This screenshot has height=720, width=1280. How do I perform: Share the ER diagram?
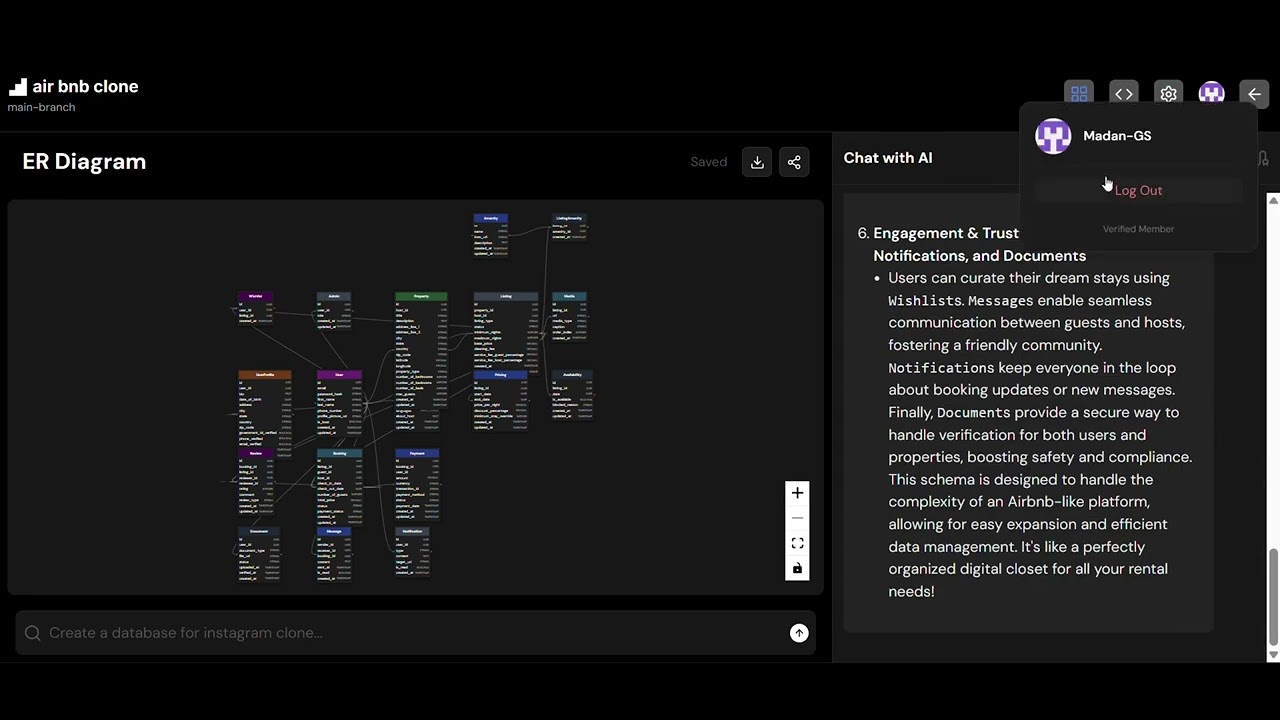794,162
